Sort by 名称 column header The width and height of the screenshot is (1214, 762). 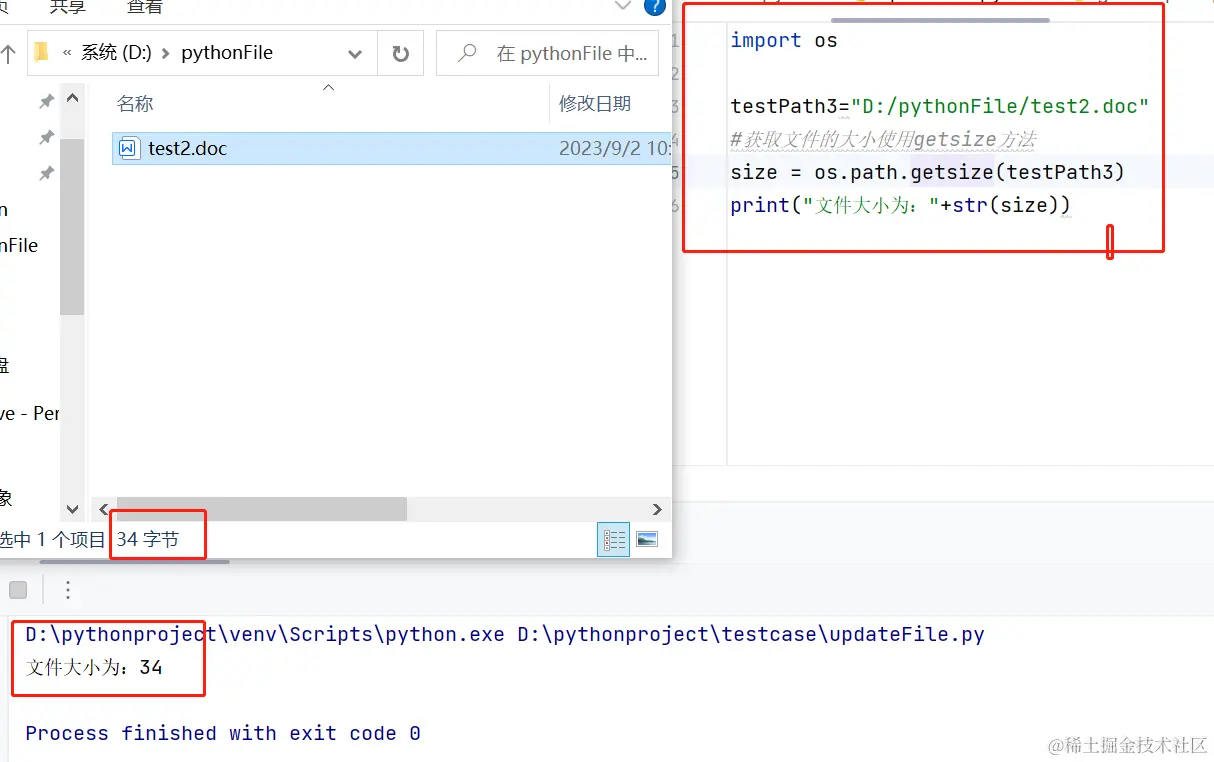[x=135, y=104]
